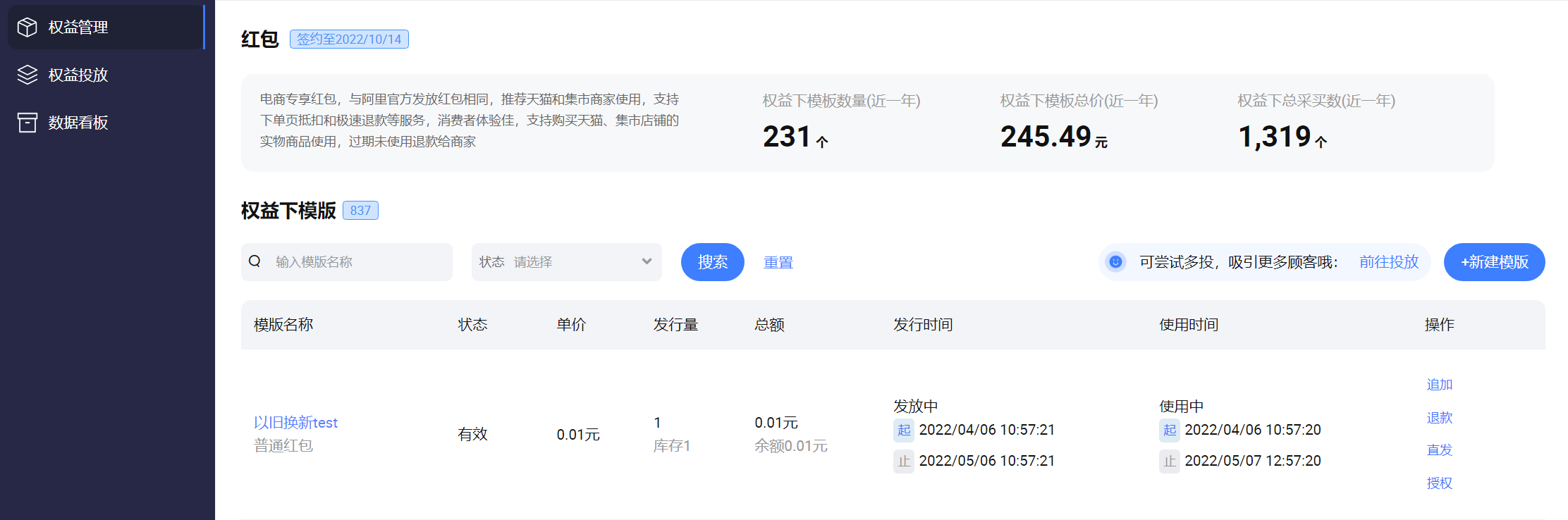Click the 重置 link
This screenshot has width=1568, height=520.
click(778, 262)
